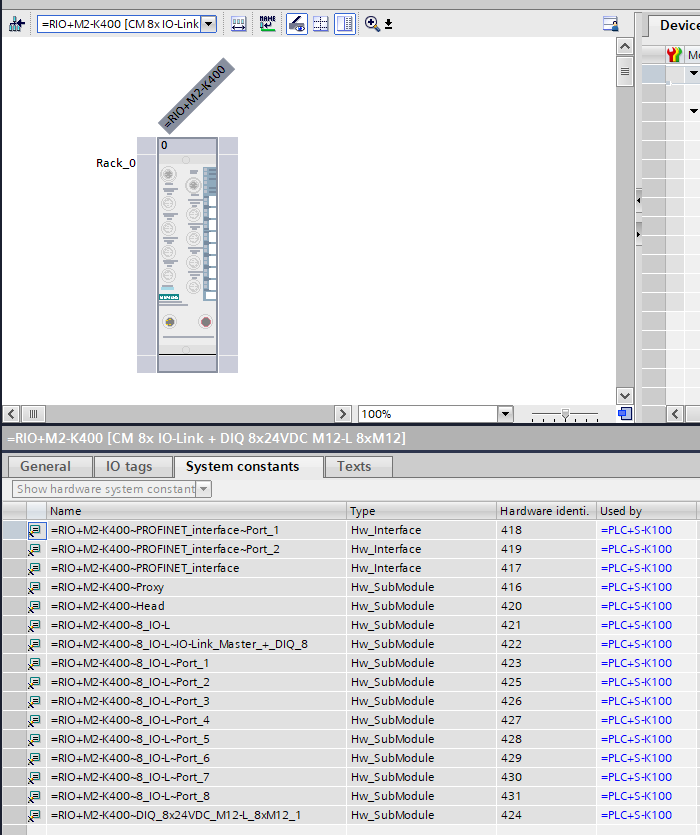Click the colored wrench column header icon
Image resolution: width=700 pixels, height=835 pixels.
[x=674, y=55]
